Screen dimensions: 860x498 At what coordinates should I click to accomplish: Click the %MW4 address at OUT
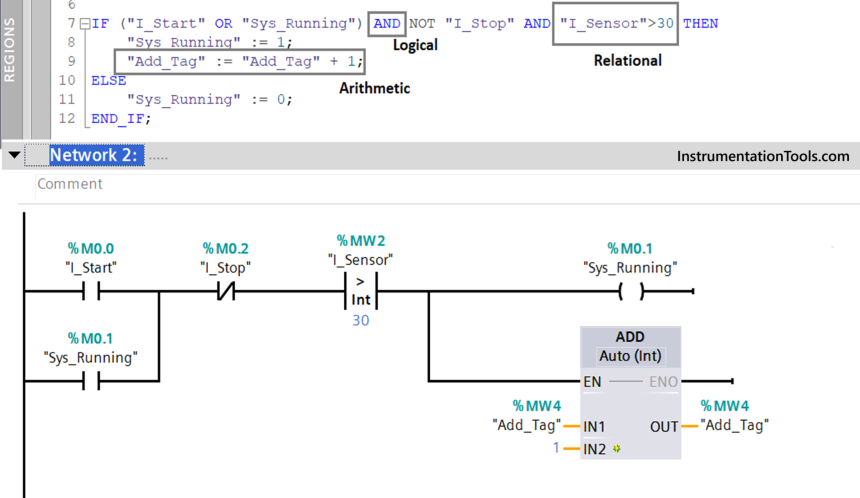pos(725,406)
